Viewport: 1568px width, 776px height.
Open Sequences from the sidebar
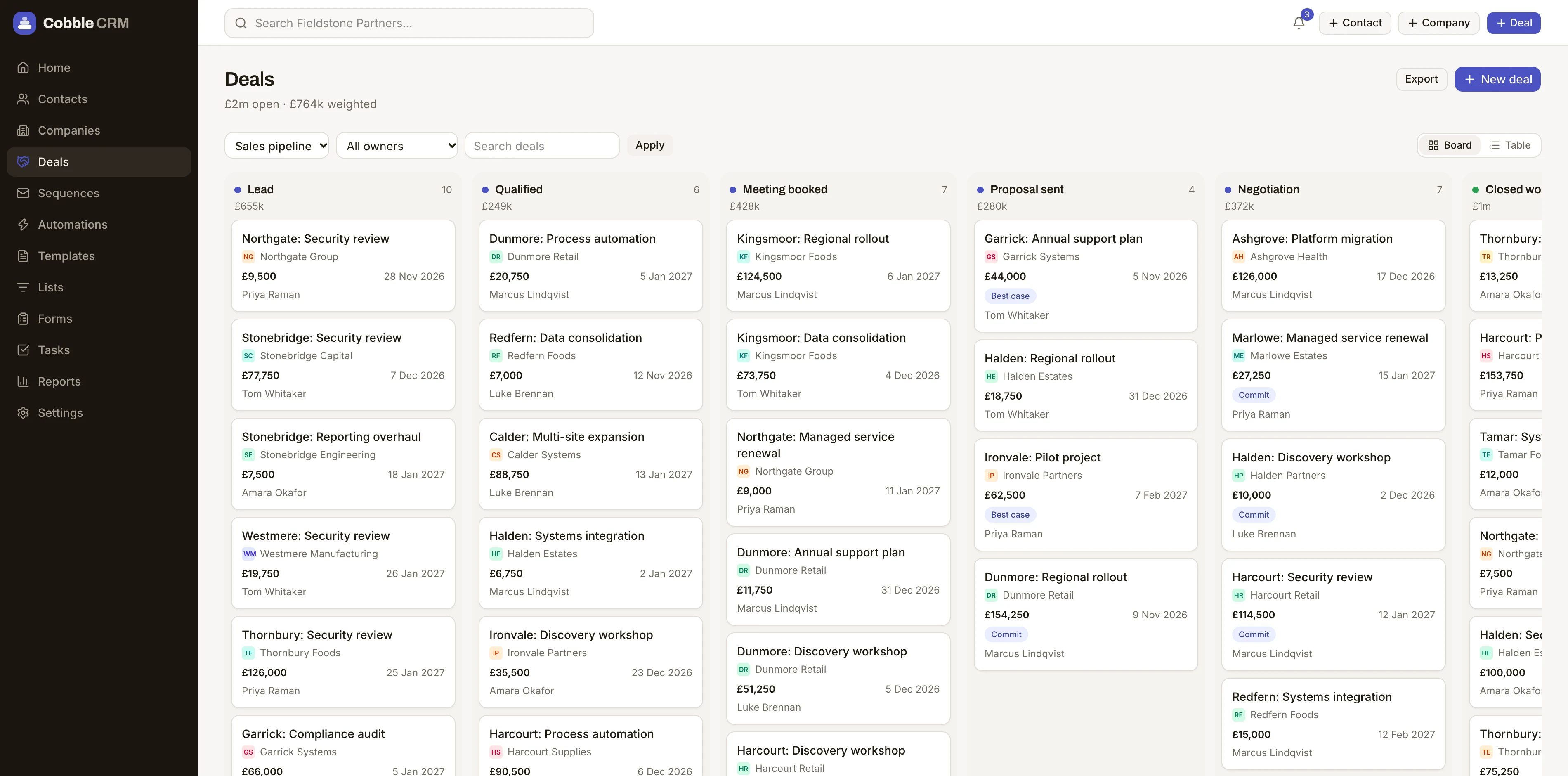[99, 193]
